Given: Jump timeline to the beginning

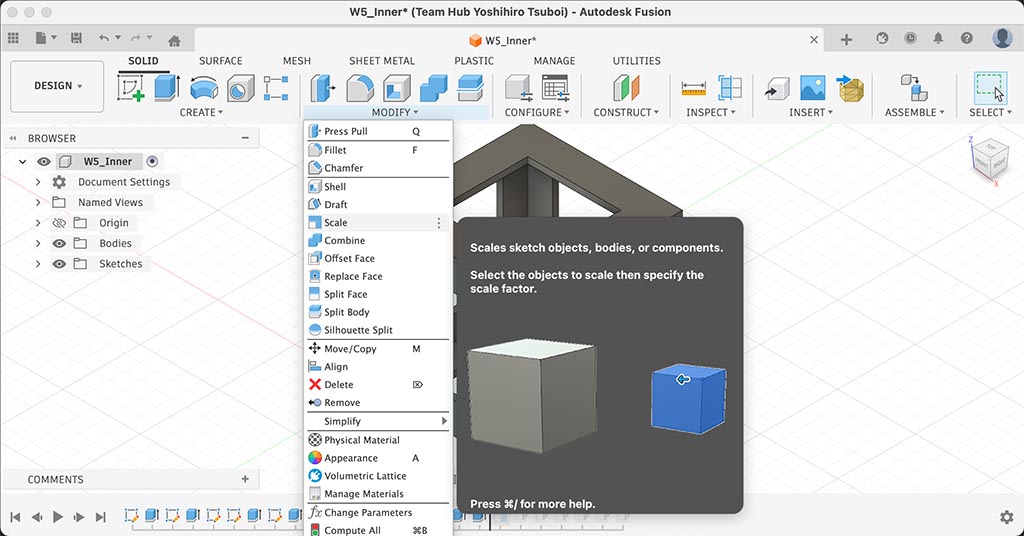Looking at the screenshot, I should pos(16,517).
